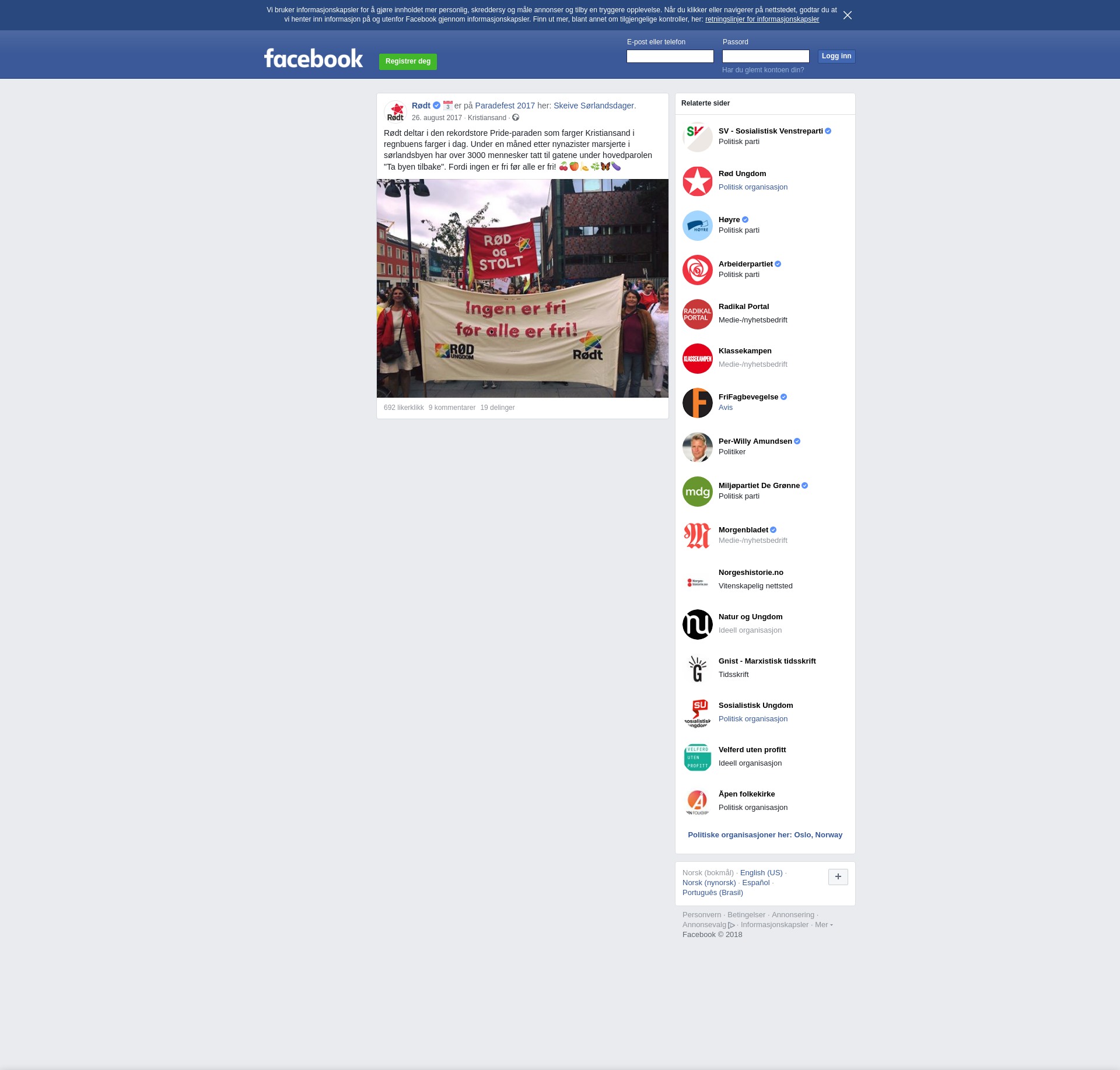Open Politiske organisasjoner her: Oslo, Norway
This screenshot has width=1120, height=1070.
tap(765, 835)
